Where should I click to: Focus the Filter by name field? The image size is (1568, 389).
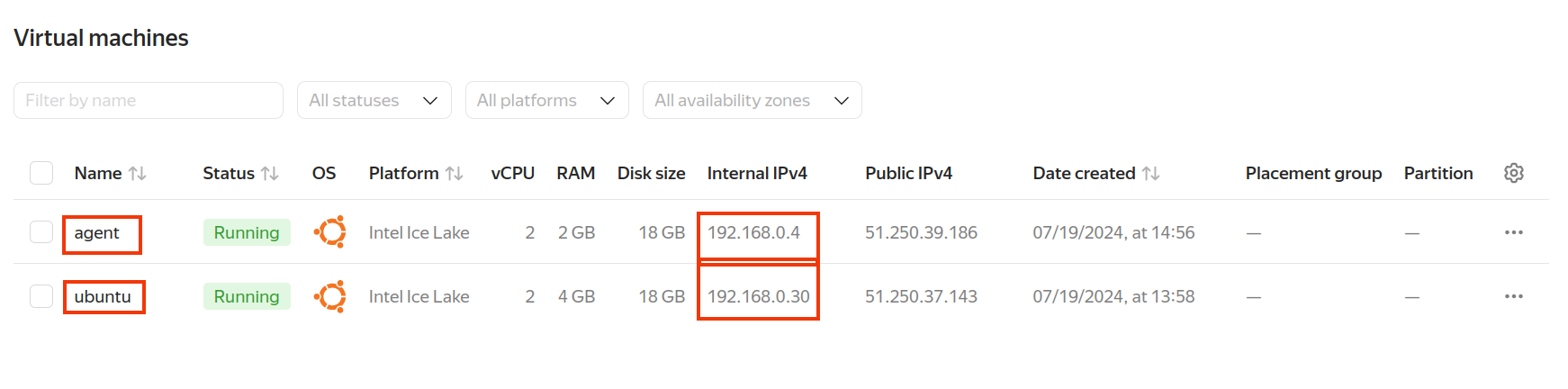coord(149,100)
